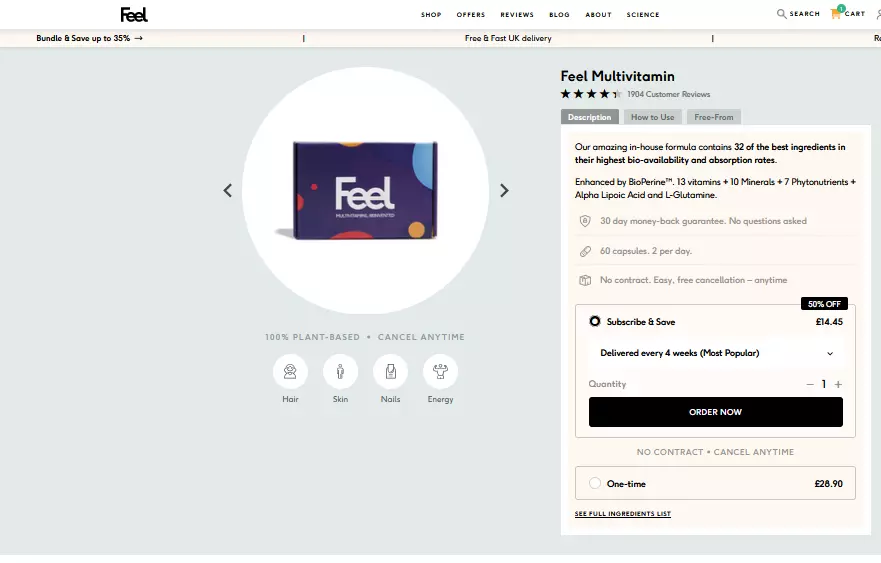Show next product image arrow
The width and height of the screenshot is (881, 563).
[504, 190]
